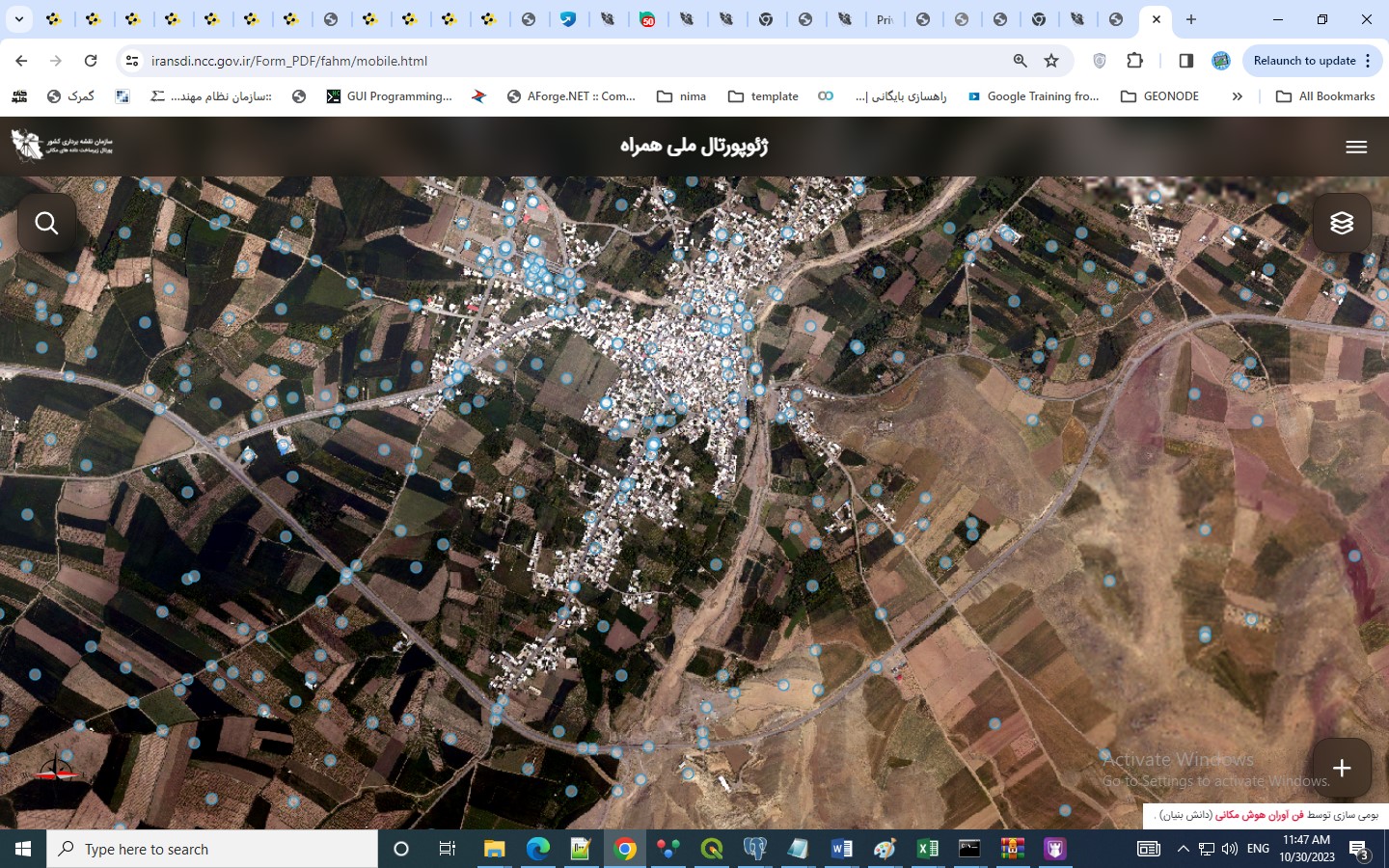
Task: Open the Windows Start menu
Action: [23, 849]
